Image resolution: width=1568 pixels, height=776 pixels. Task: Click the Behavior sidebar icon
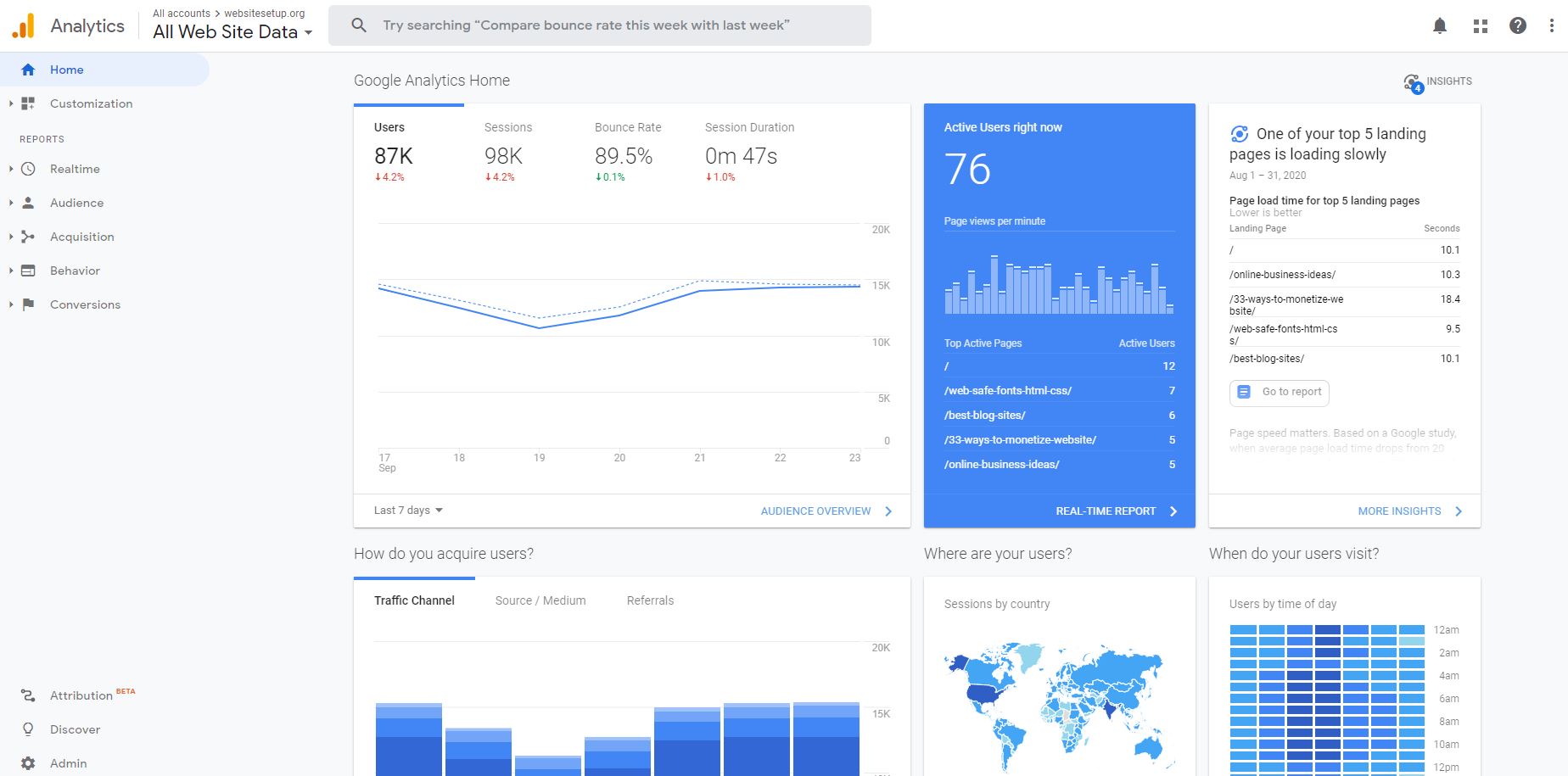point(28,271)
